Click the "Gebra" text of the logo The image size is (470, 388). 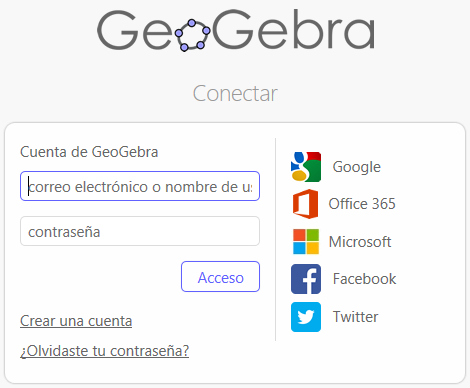[x=294, y=29]
